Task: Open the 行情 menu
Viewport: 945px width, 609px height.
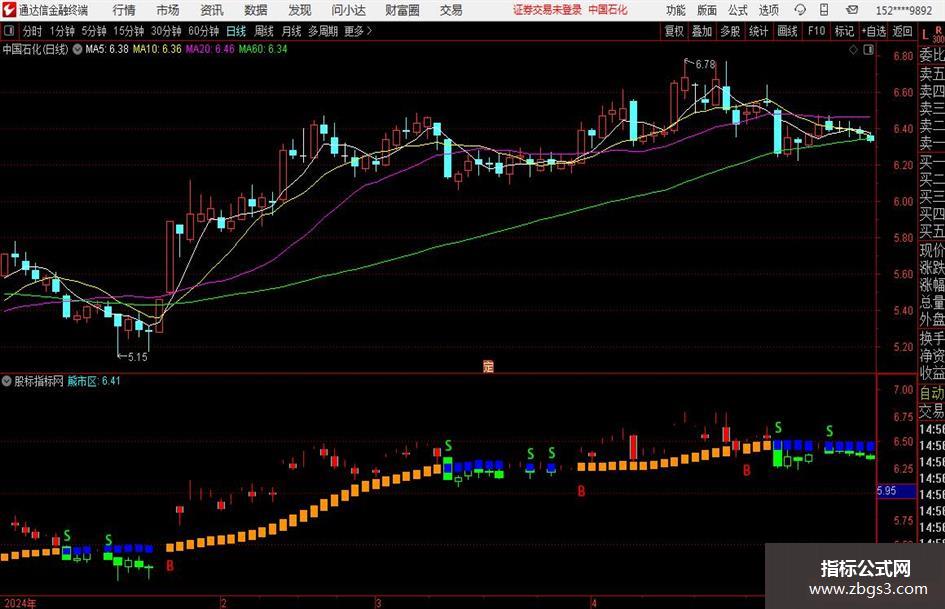Action: click(124, 10)
